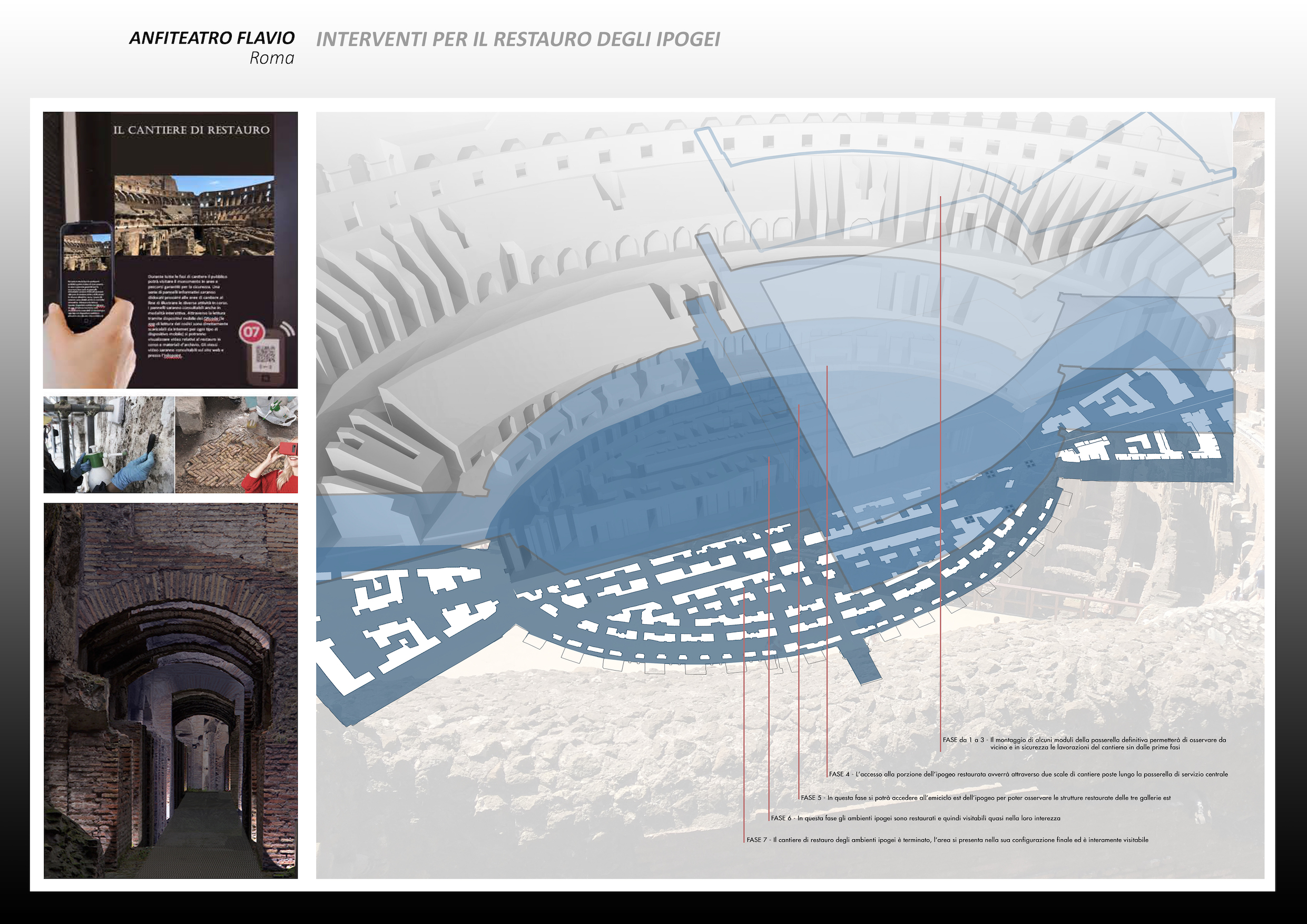This screenshot has width=1307, height=924.
Task: Select the FASE 4 description text
Action: tap(1028, 774)
